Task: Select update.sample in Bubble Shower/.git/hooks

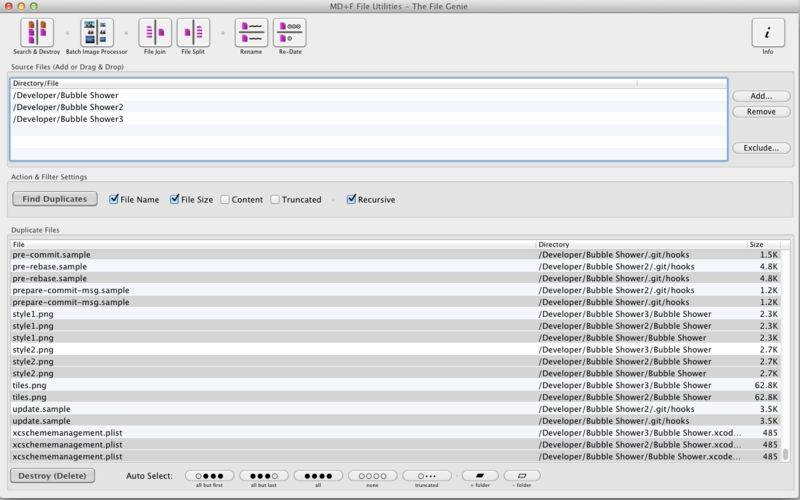Action: click(396, 421)
